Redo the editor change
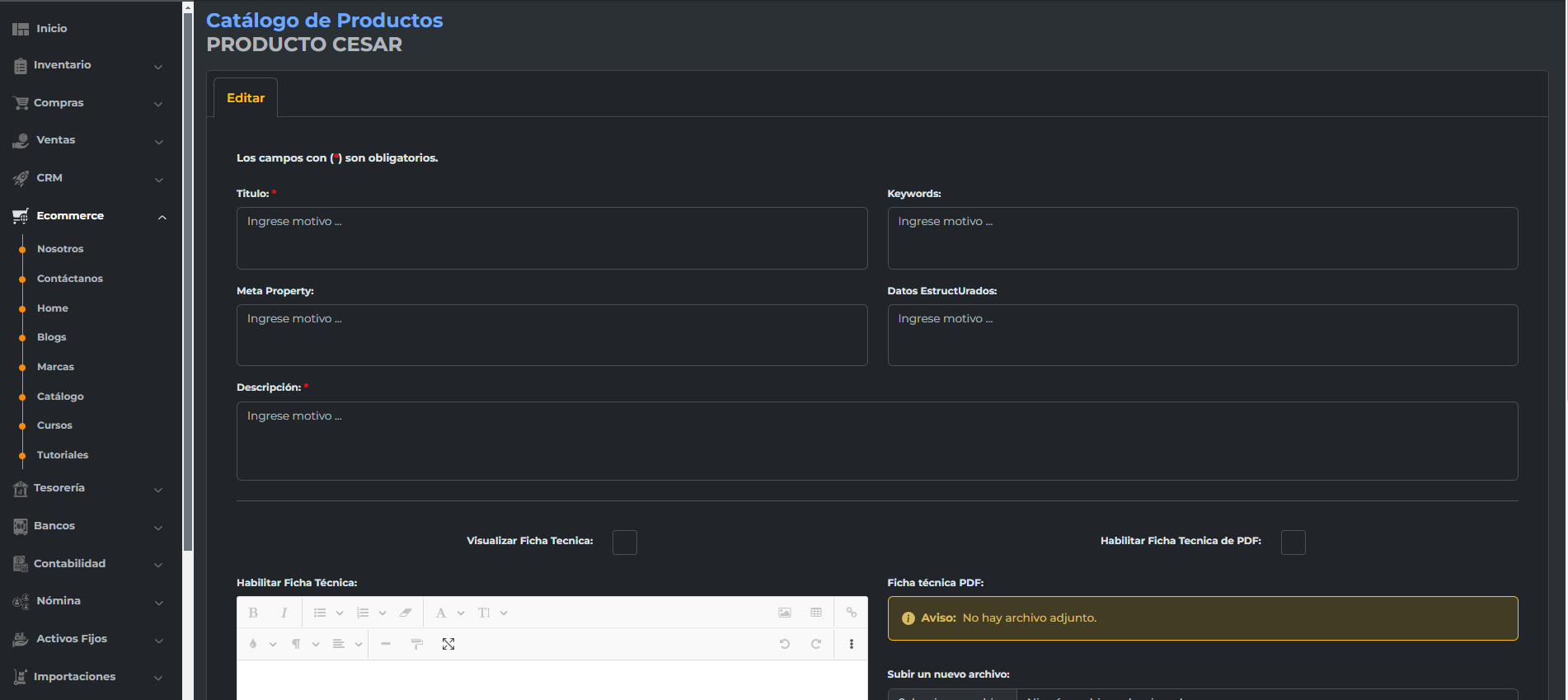The width and height of the screenshot is (1568, 700). coord(816,644)
